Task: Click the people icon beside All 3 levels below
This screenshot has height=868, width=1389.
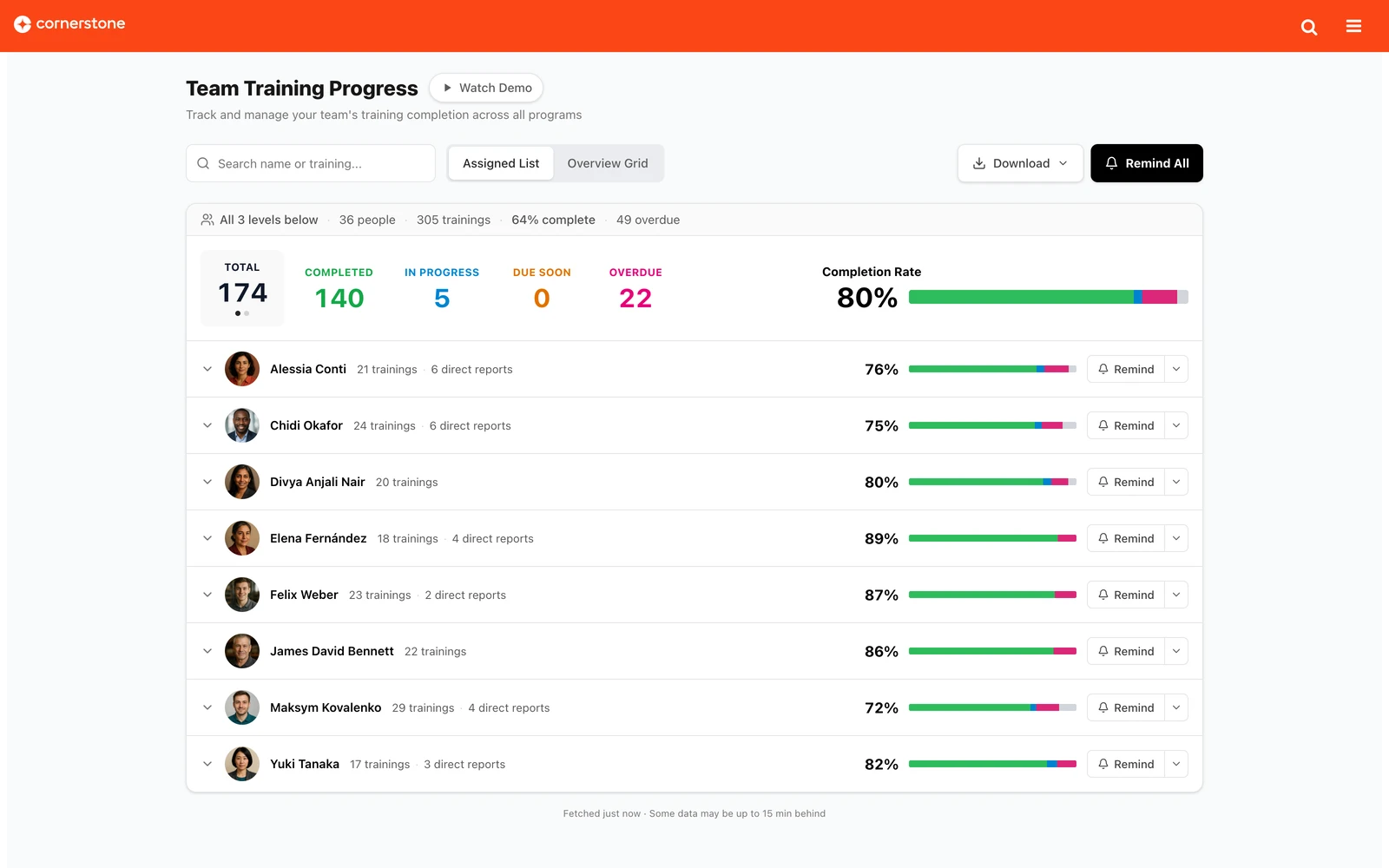Action: (207, 220)
